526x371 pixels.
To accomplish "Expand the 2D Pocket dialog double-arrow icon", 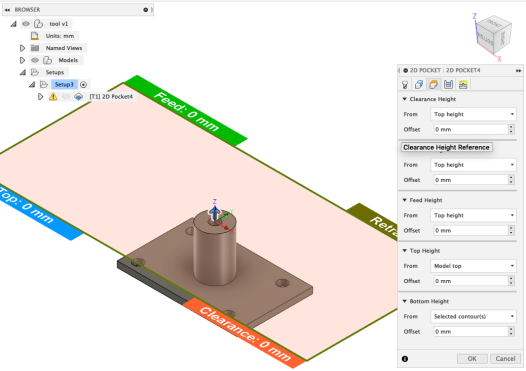I will pos(518,70).
